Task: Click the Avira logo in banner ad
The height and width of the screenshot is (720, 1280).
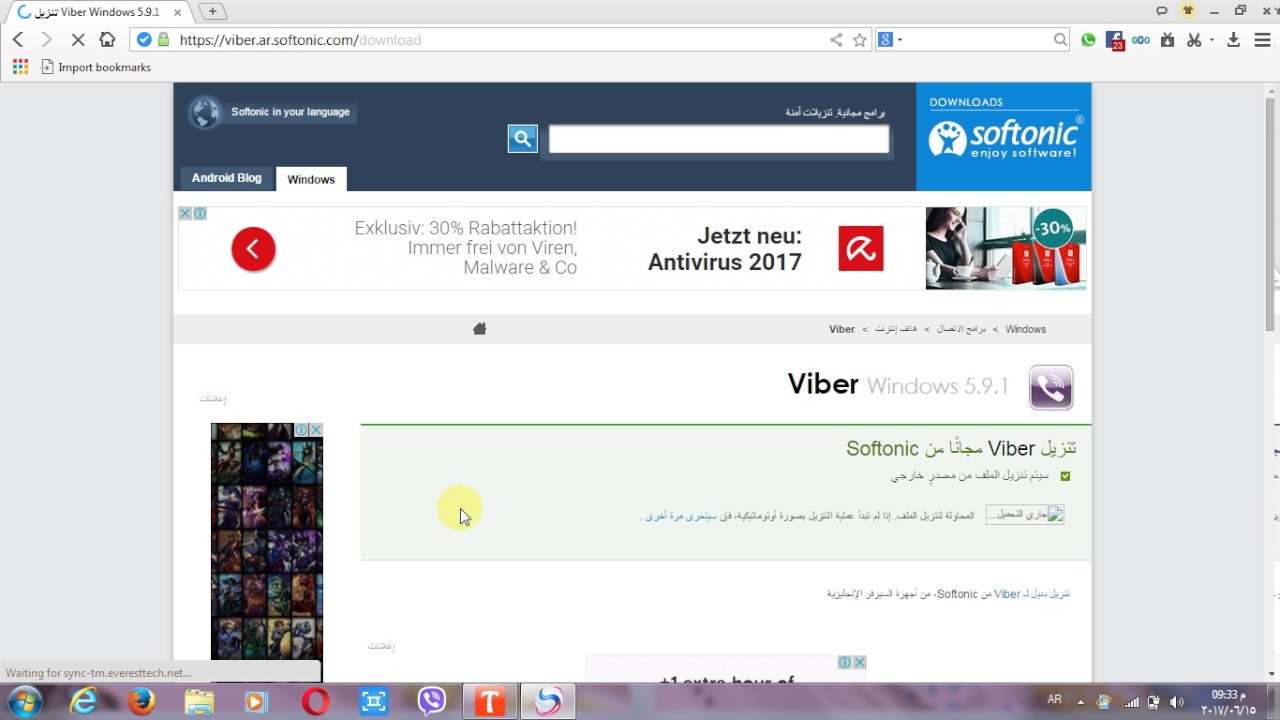Action: tap(860, 248)
